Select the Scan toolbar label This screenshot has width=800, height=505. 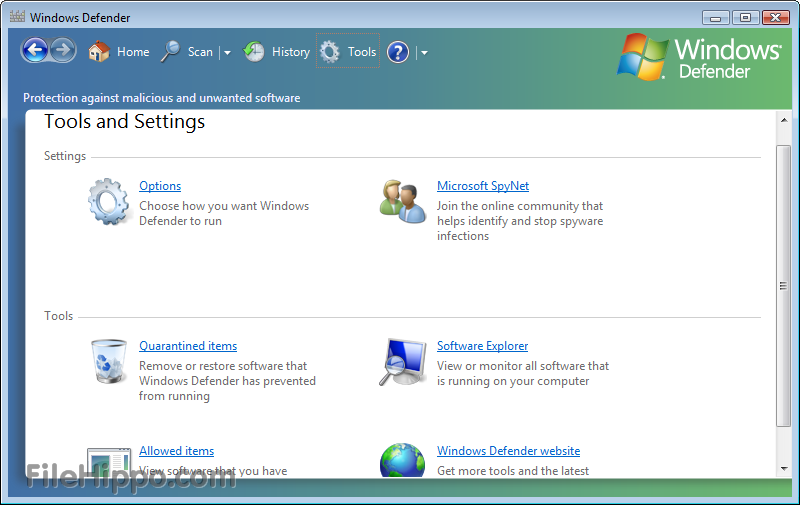click(x=200, y=52)
